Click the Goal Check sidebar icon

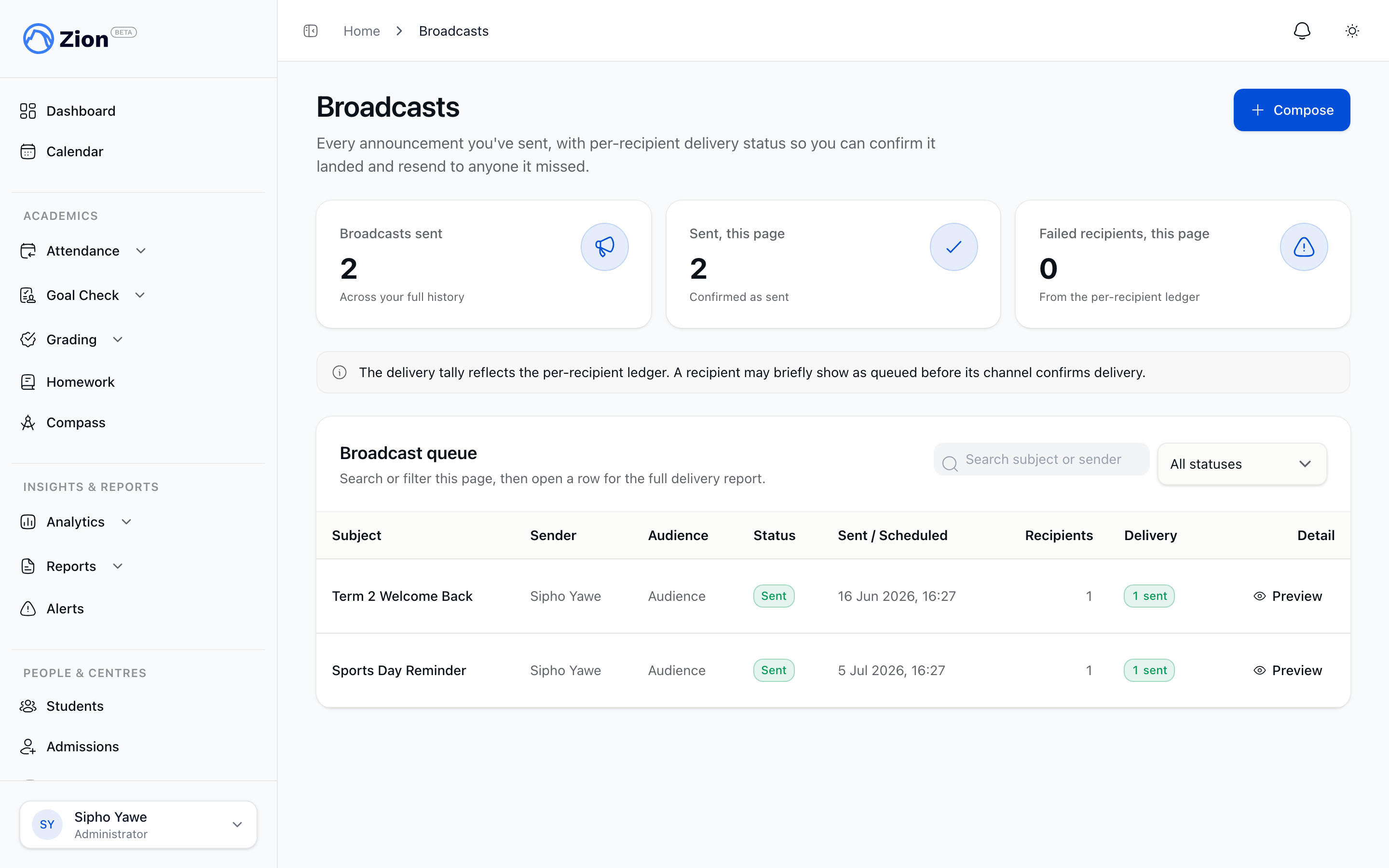coord(27,295)
